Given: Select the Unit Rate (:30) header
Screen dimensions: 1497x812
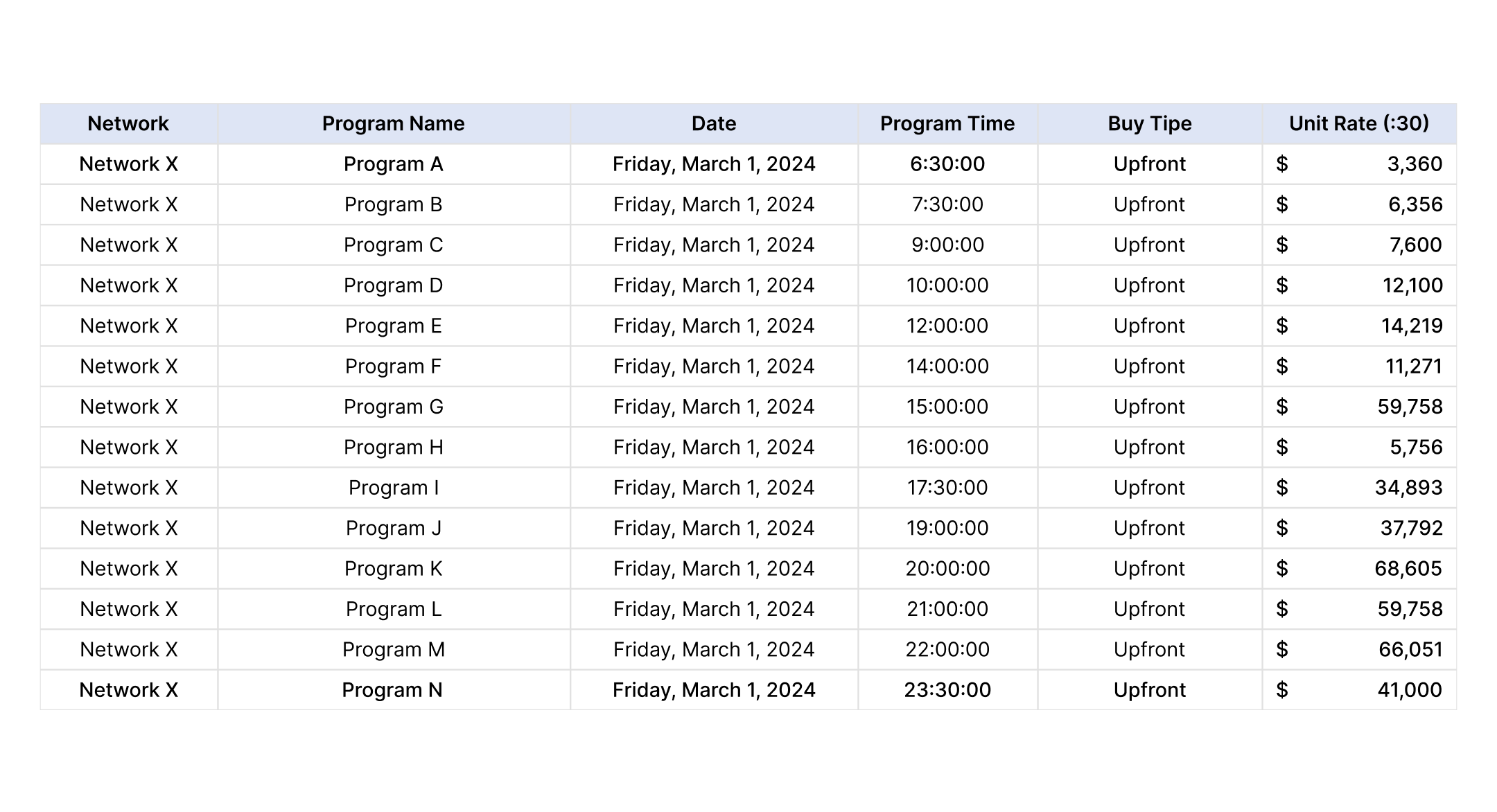Looking at the screenshot, I should coord(1359,124).
